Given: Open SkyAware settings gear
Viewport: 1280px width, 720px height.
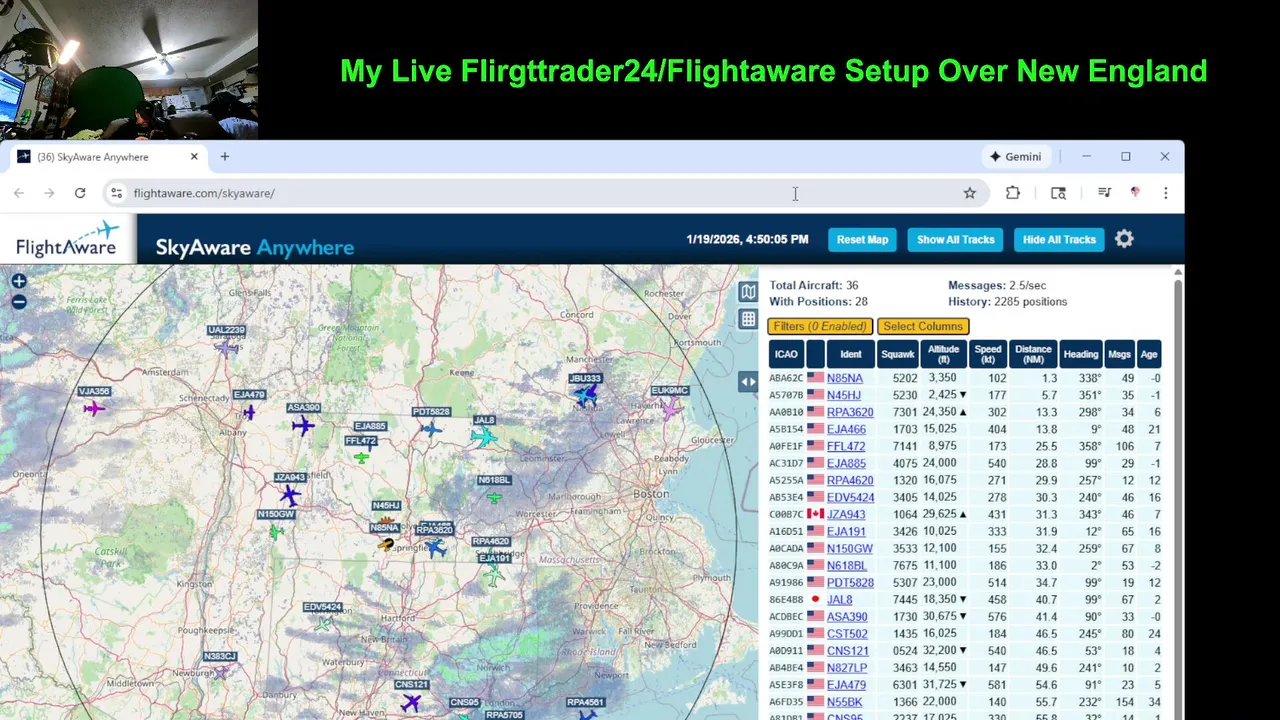Looking at the screenshot, I should tap(1124, 239).
